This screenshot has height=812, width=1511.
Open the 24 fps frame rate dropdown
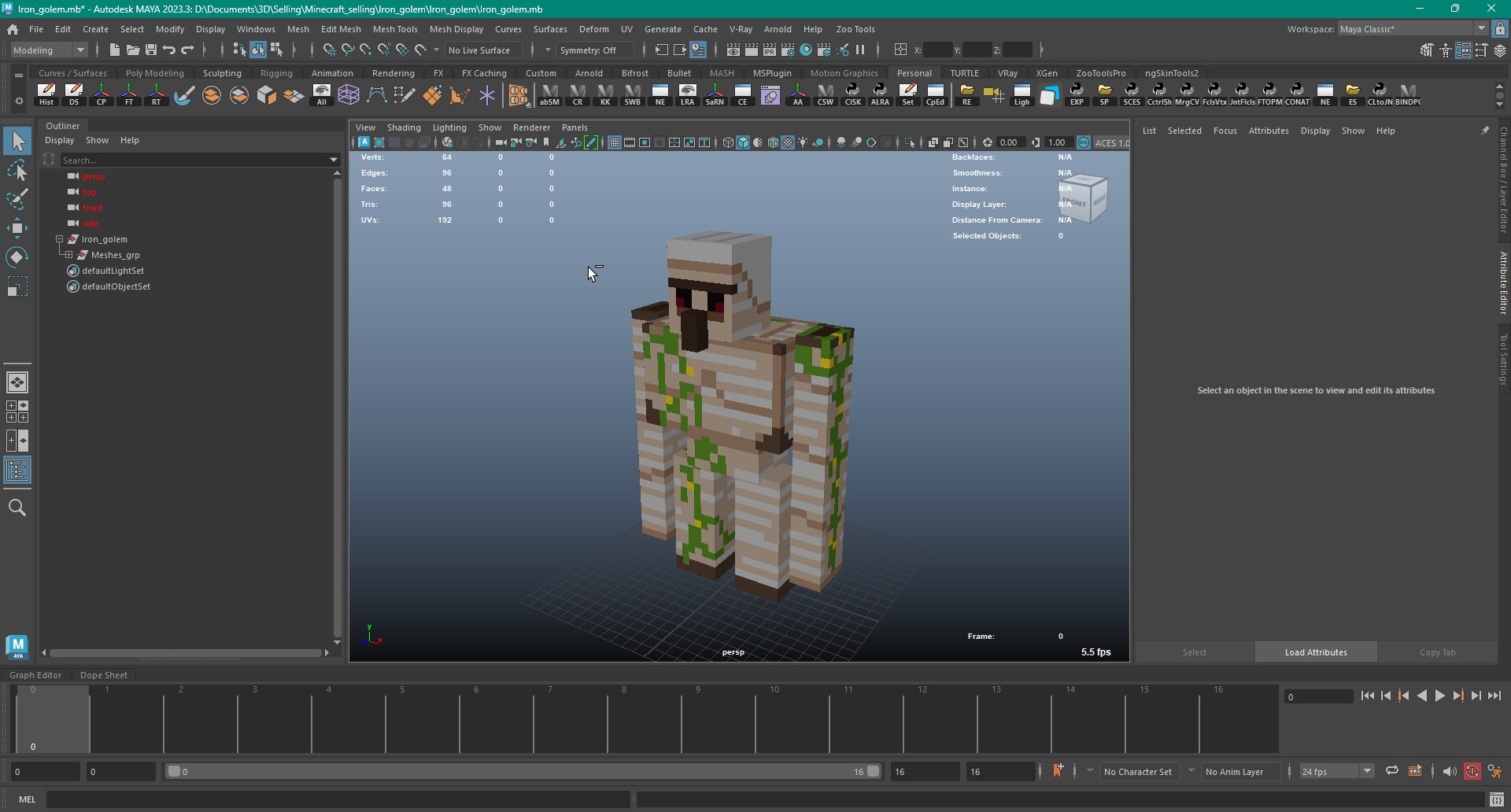click(x=1336, y=772)
